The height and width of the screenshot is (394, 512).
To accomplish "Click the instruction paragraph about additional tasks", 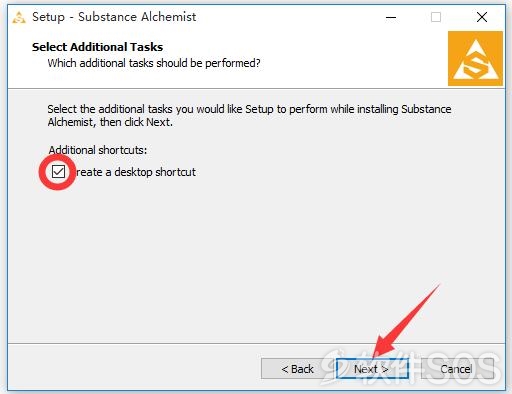I will 249,115.
